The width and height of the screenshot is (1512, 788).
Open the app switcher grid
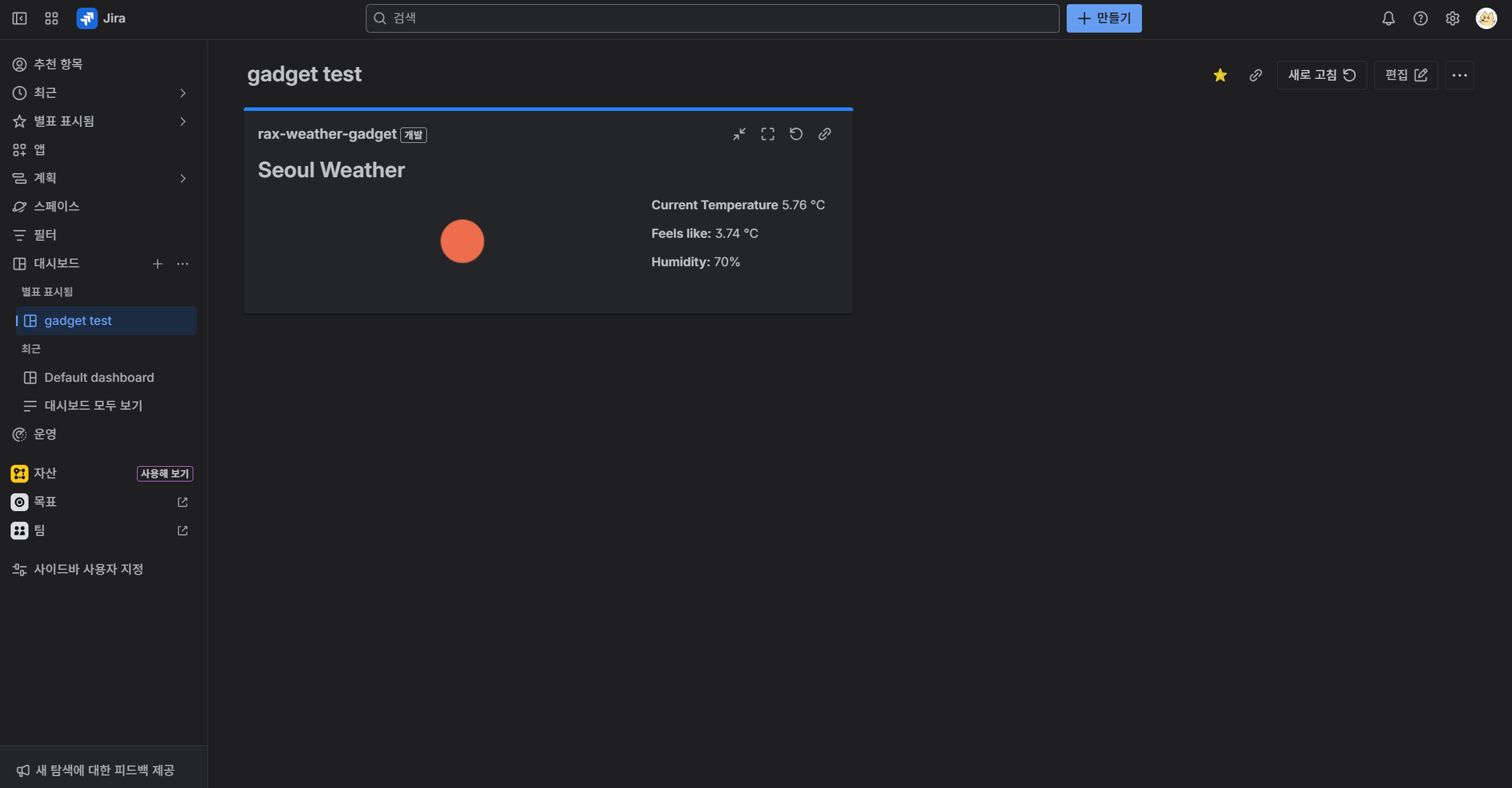[52, 18]
